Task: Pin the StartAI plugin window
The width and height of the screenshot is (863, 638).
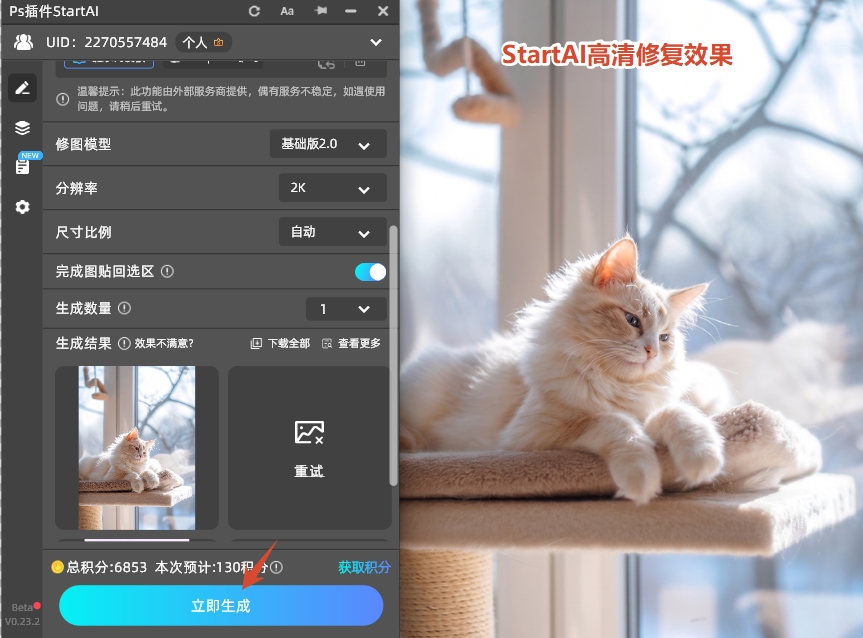Action: (x=318, y=11)
